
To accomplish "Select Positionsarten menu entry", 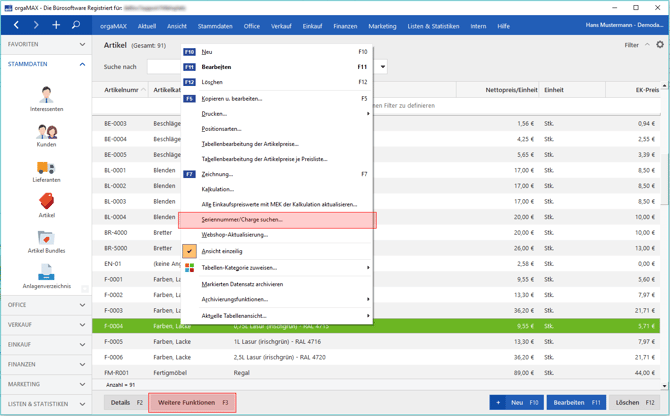I will (x=277, y=129).
